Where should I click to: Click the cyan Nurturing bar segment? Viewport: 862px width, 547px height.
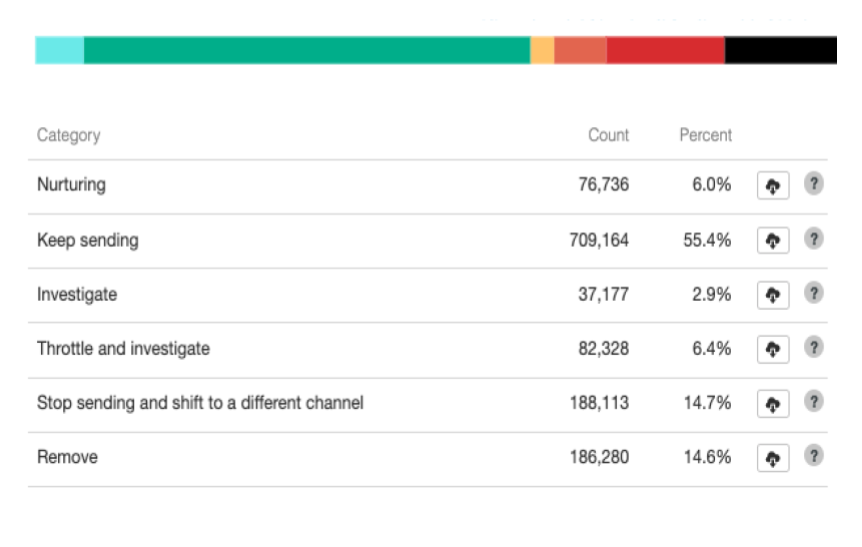tap(59, 50)
